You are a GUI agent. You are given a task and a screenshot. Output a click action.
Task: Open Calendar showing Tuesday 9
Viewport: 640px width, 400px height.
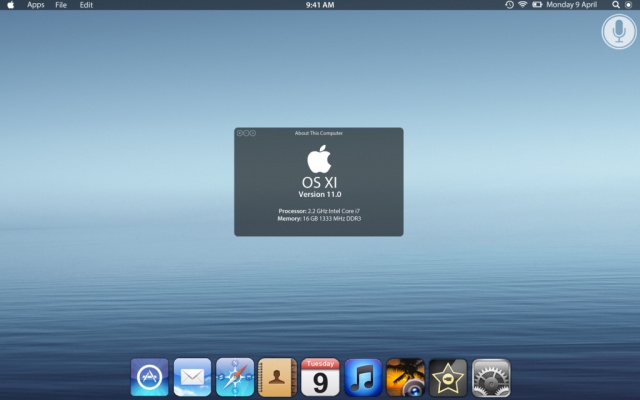click(x=320, y=378)
